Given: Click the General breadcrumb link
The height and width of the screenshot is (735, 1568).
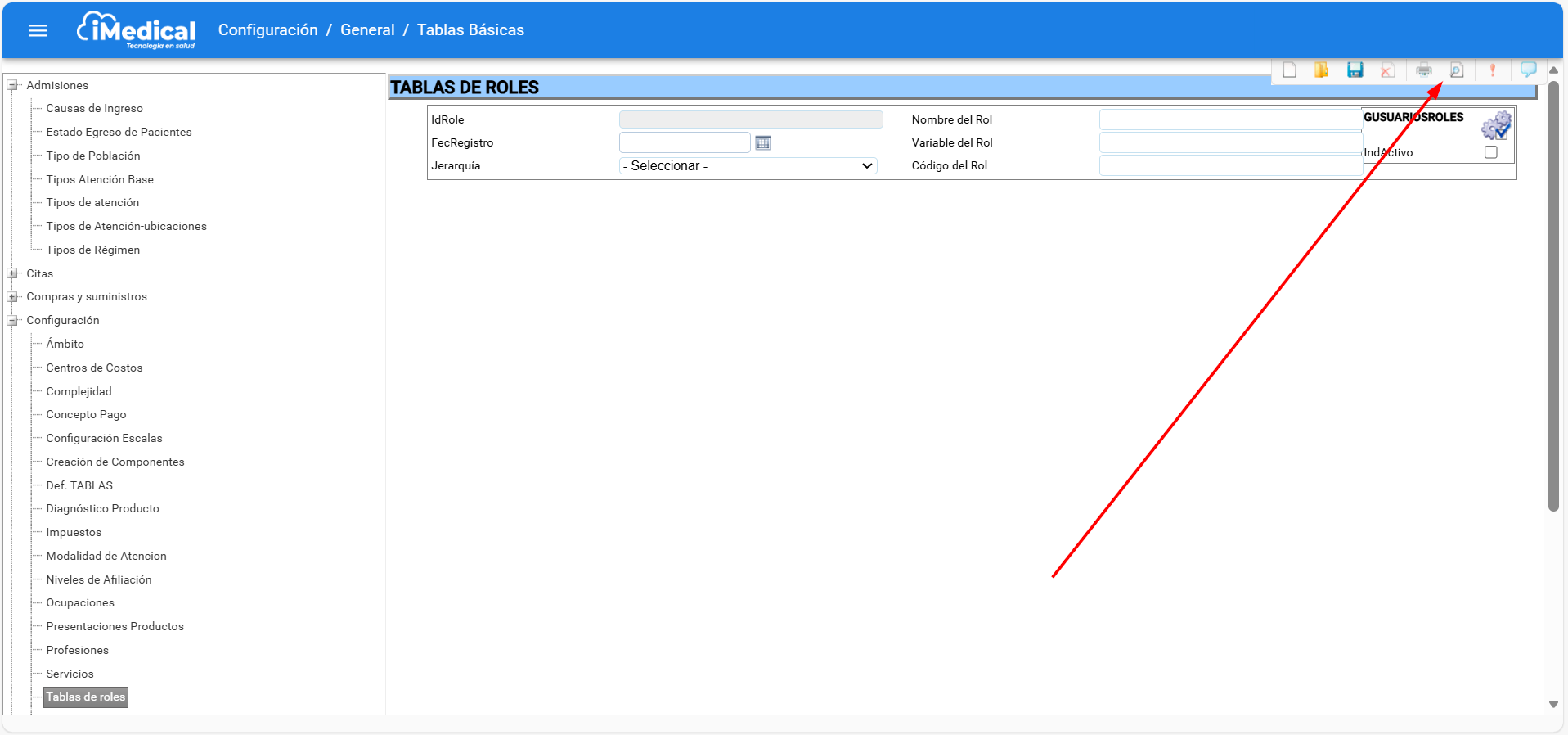Looking at the screenshot, I should tap(367, 30).
